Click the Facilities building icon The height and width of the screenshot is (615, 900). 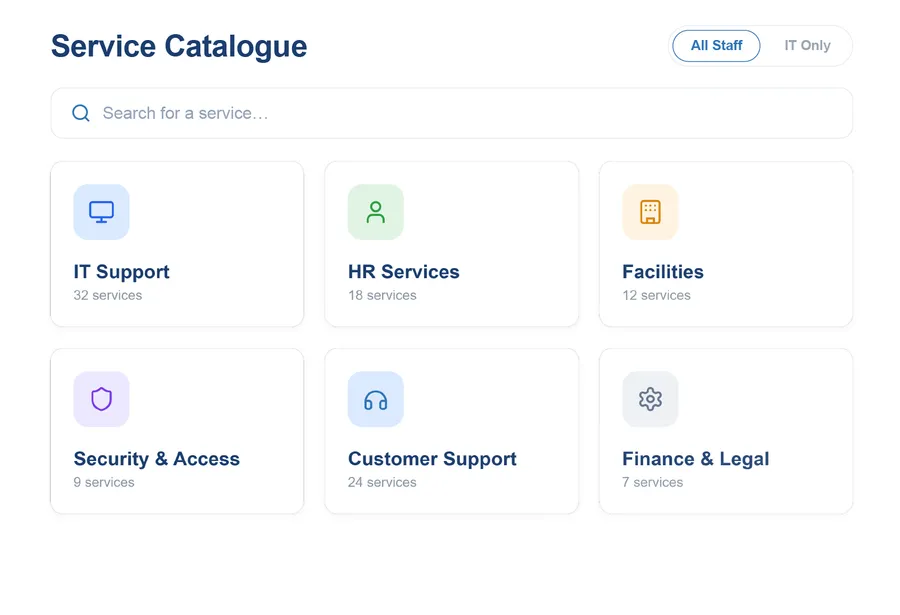[x=650, y=212]
